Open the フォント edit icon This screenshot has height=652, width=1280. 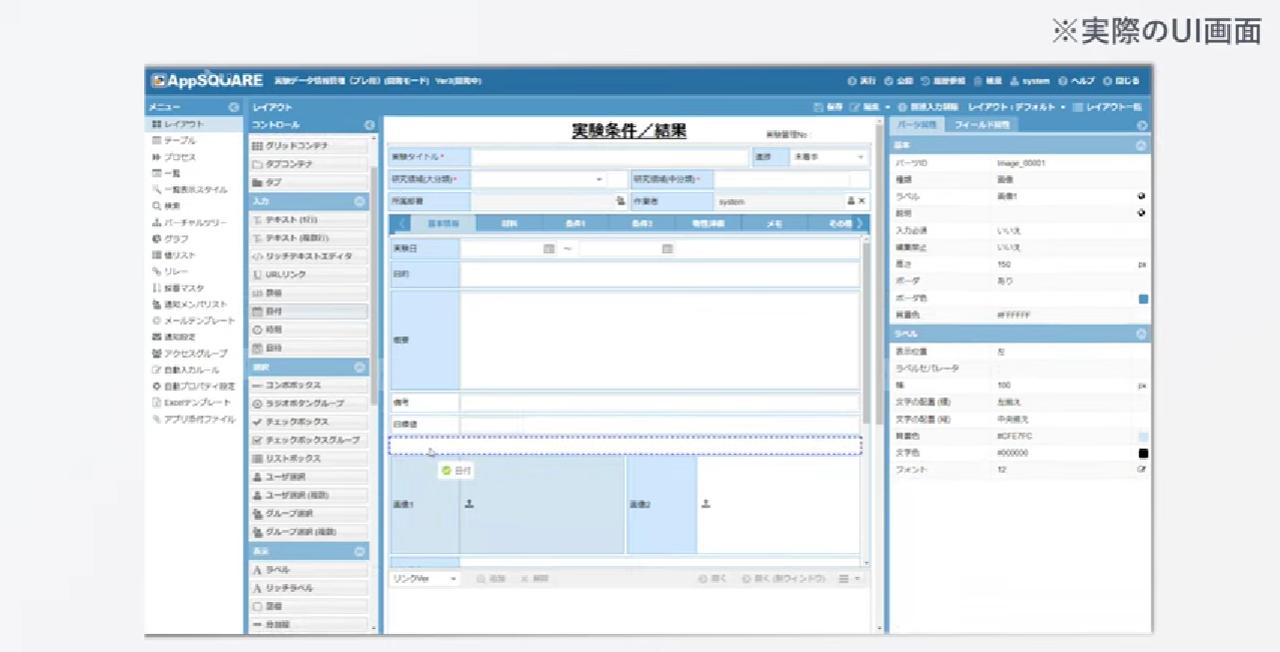coord(1142,469)
